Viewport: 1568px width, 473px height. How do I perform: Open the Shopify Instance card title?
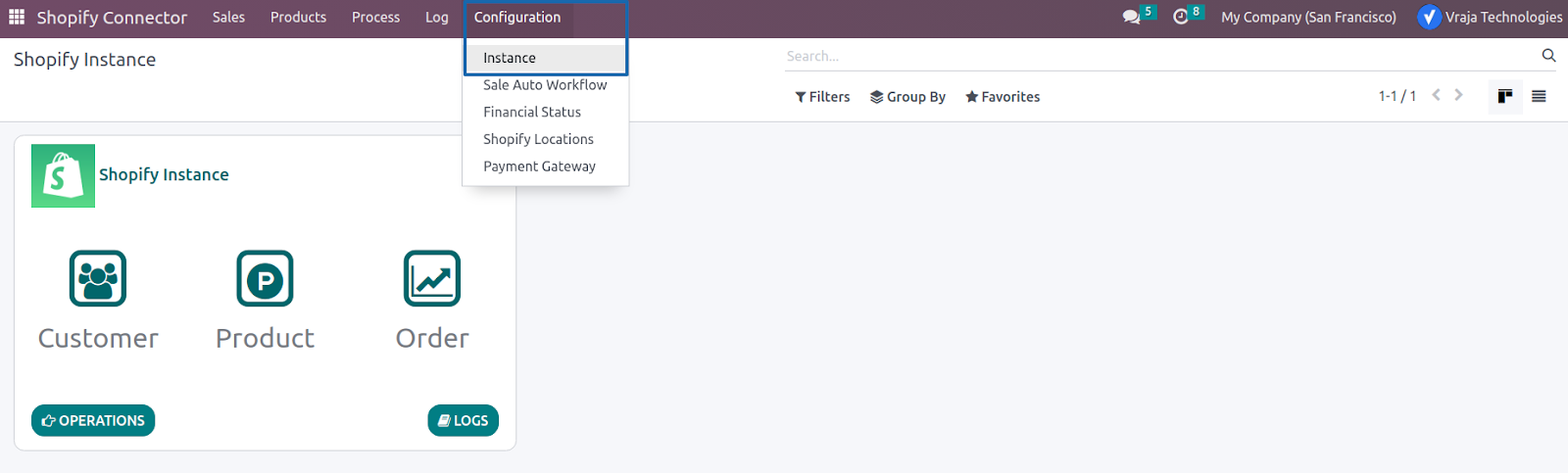164,174
